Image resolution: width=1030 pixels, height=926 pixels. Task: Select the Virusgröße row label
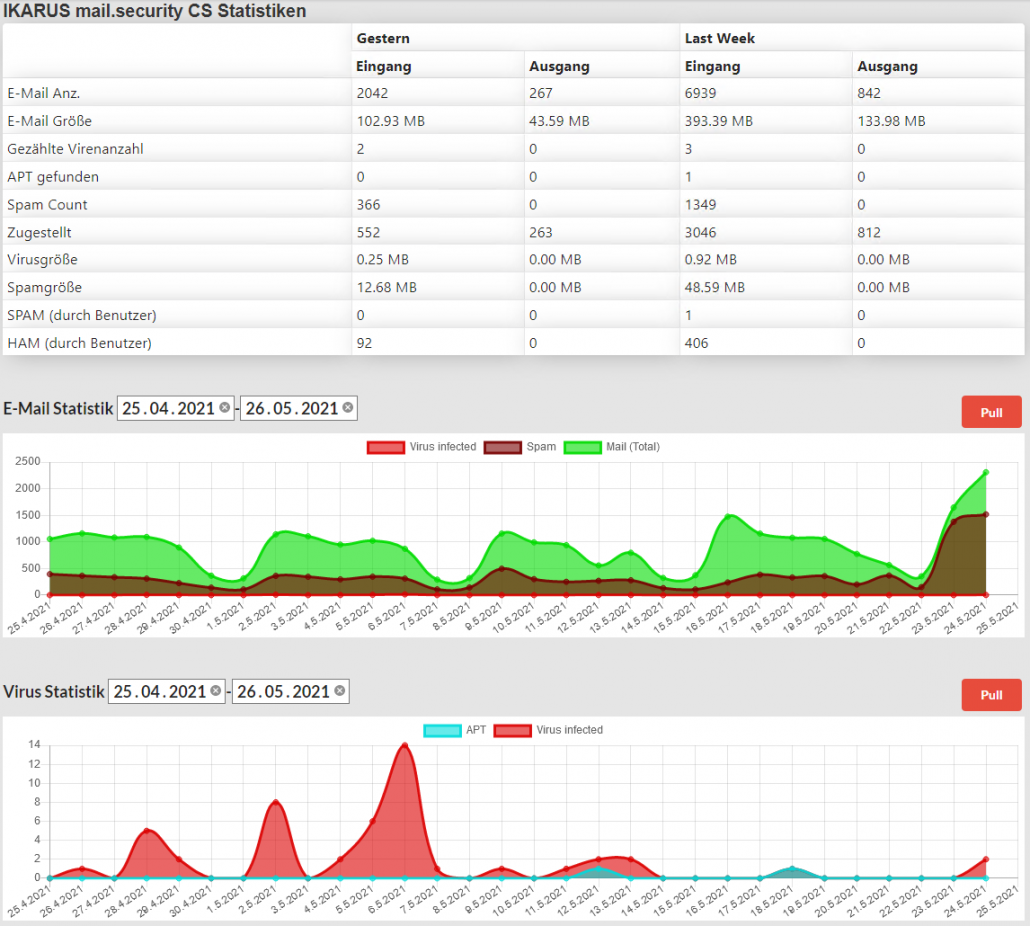click(x=43, y=259)
